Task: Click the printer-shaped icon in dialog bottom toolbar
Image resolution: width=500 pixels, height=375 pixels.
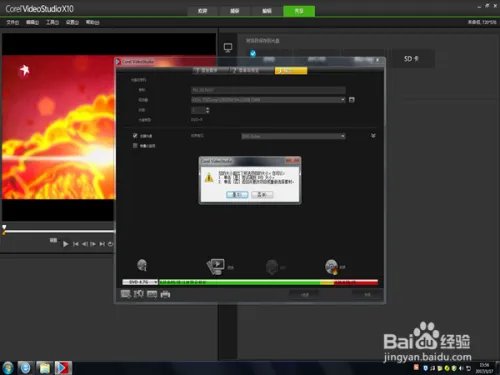Action: (x=165, y=294)
